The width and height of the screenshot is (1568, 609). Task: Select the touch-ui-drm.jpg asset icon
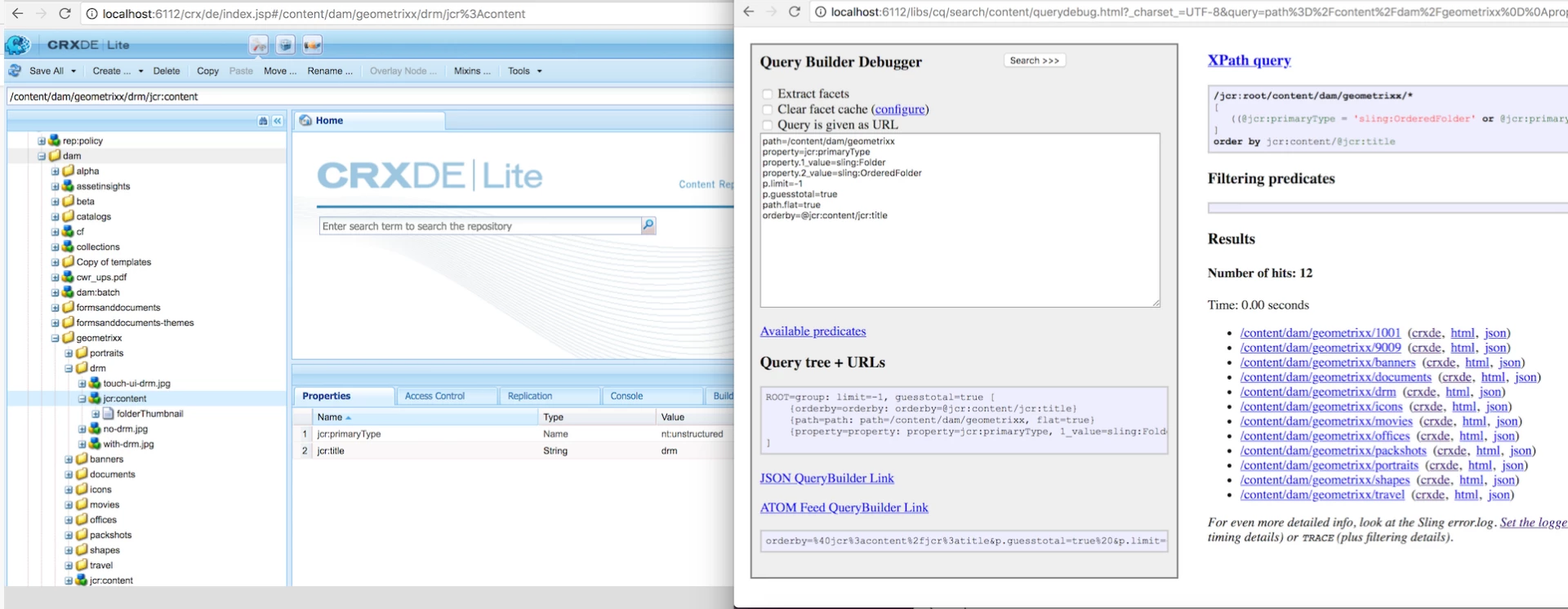95,383
